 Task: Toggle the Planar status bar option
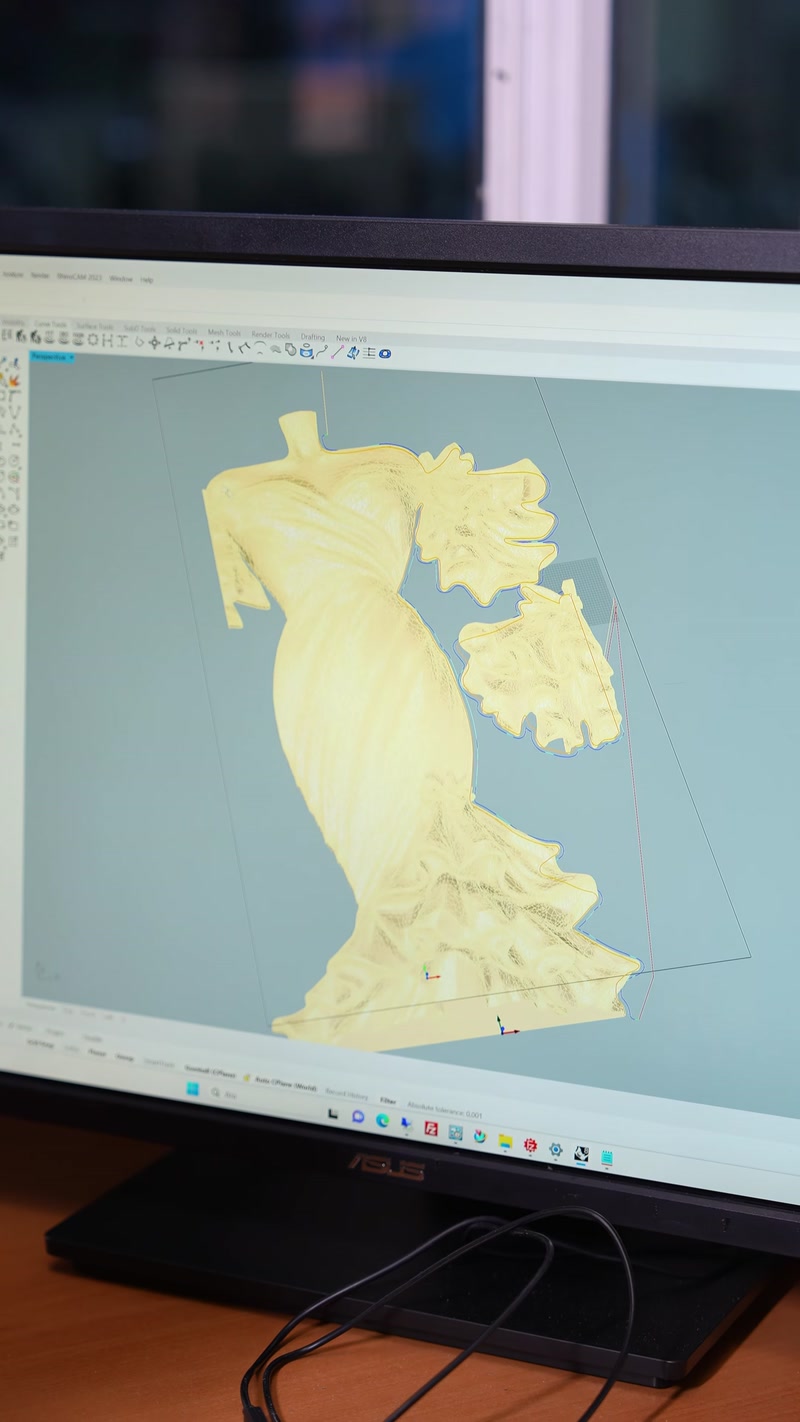[97, 1052]
